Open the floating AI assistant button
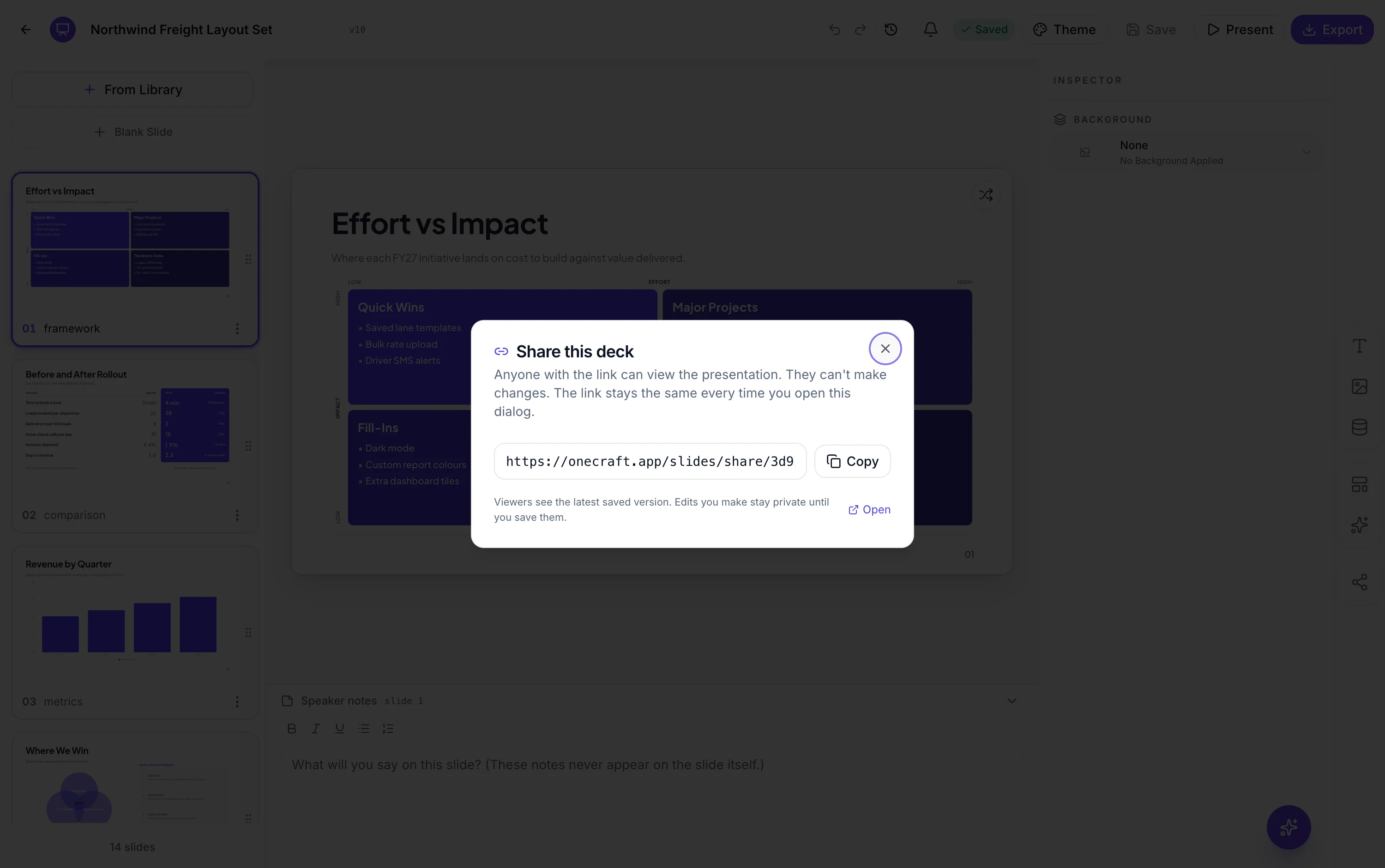This screenshot has height=868, width=1385. (1289, 827)
